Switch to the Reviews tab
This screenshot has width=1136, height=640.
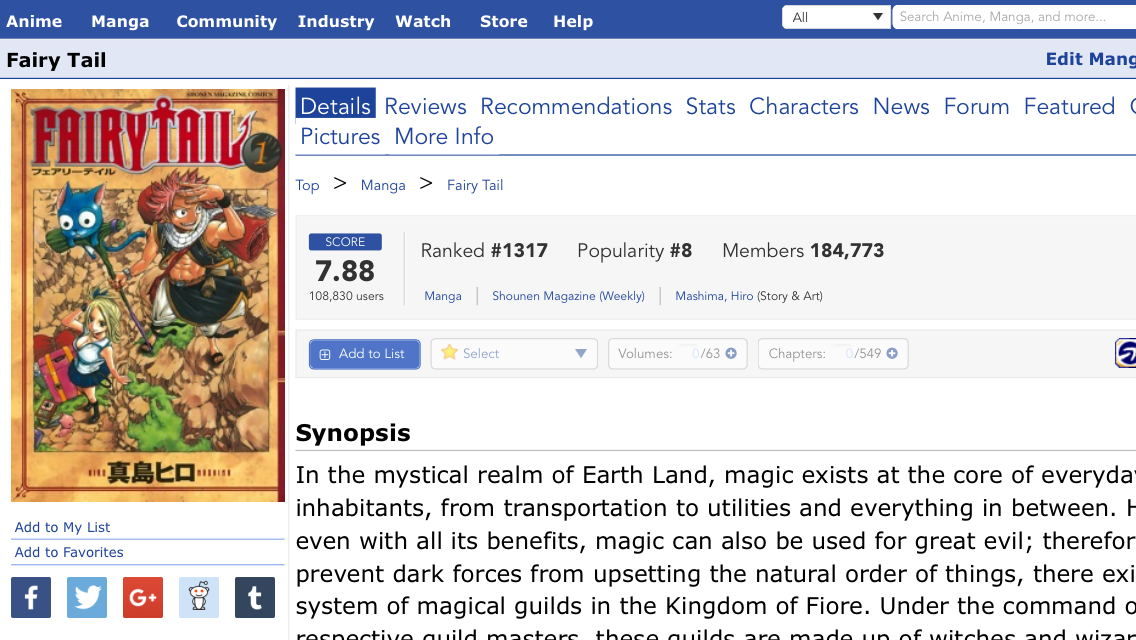[425, 107]
